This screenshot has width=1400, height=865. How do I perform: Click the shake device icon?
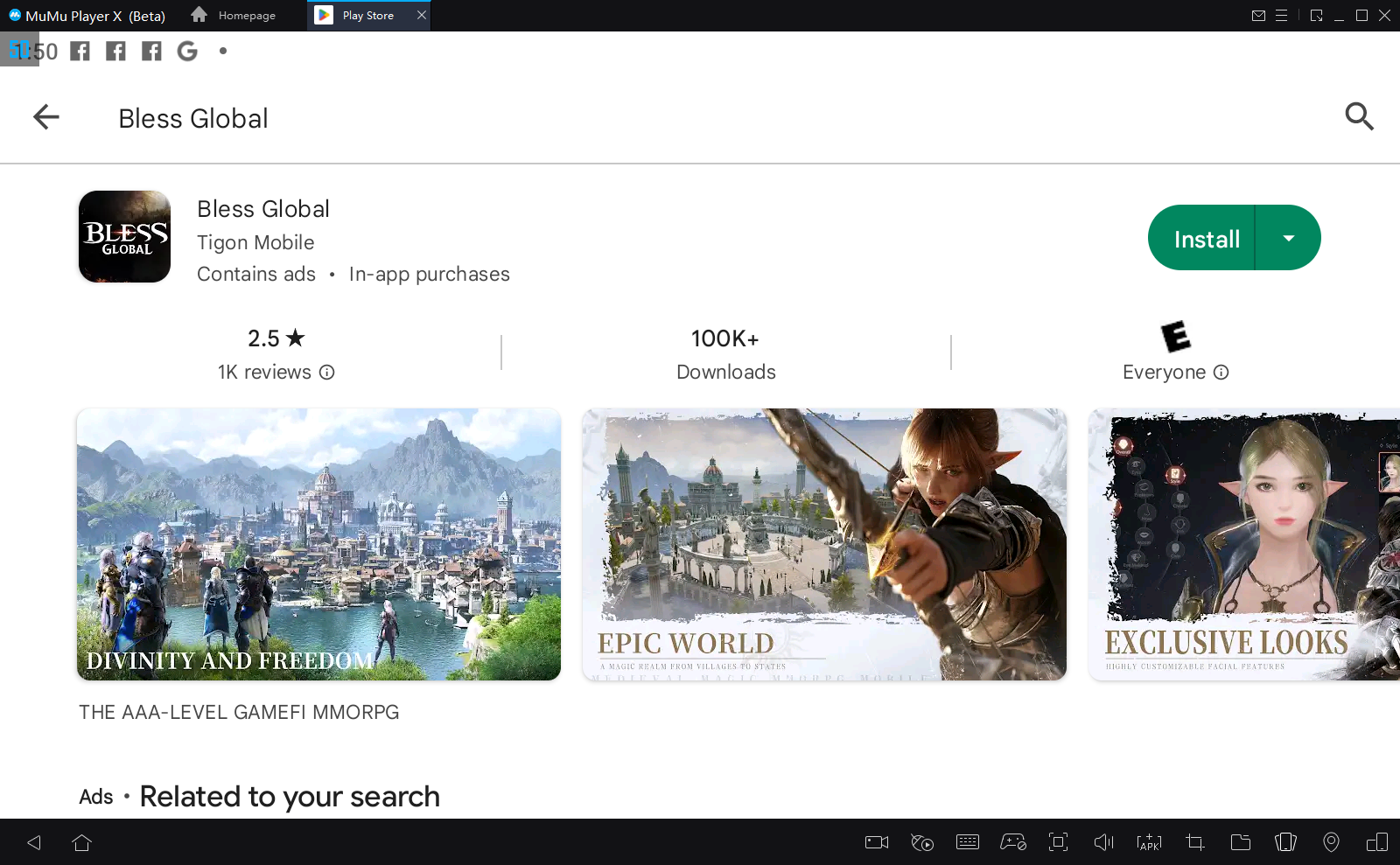tap(1285, 842)
